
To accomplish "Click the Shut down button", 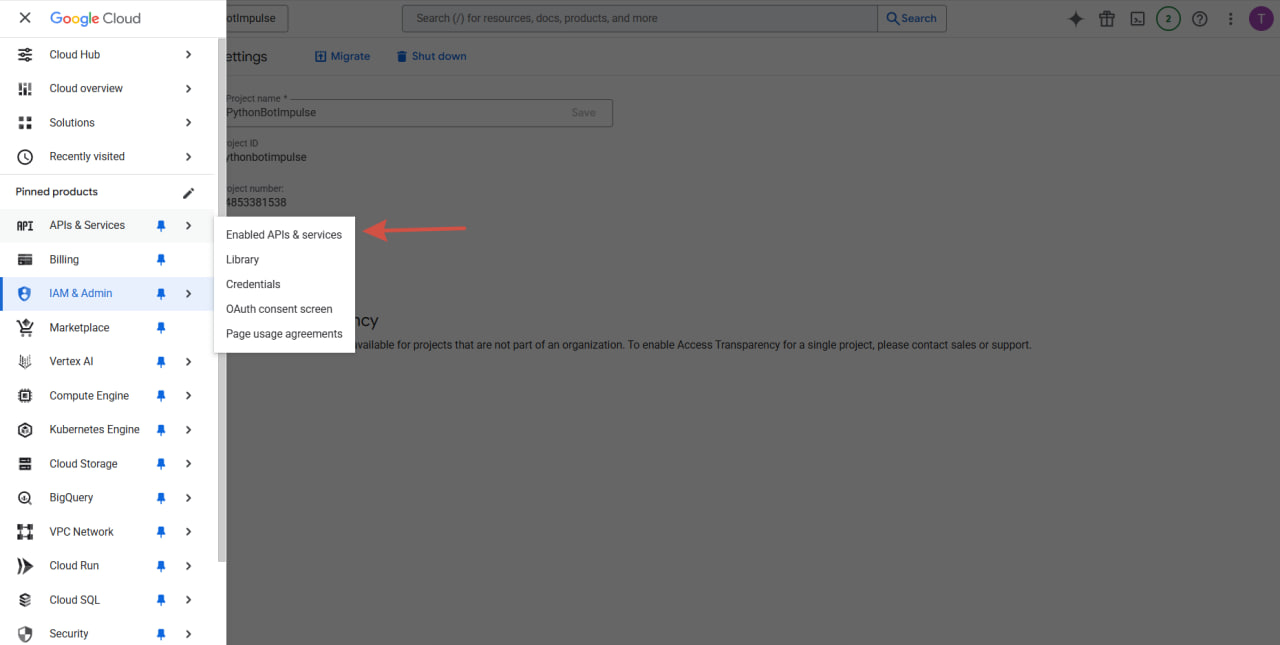I will (x=431, y=56).
